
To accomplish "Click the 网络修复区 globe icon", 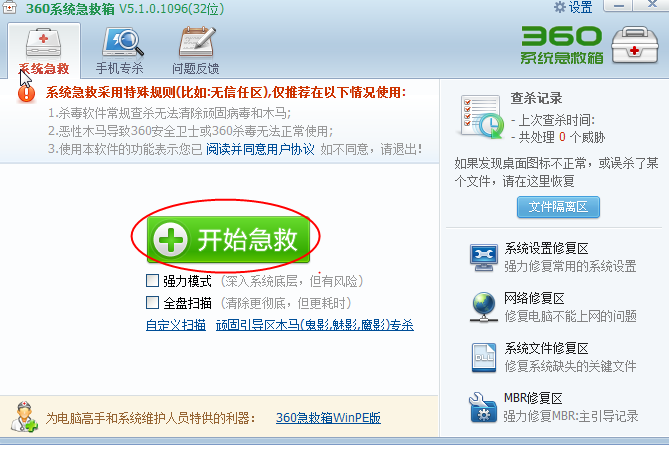I will click(483, 307).
